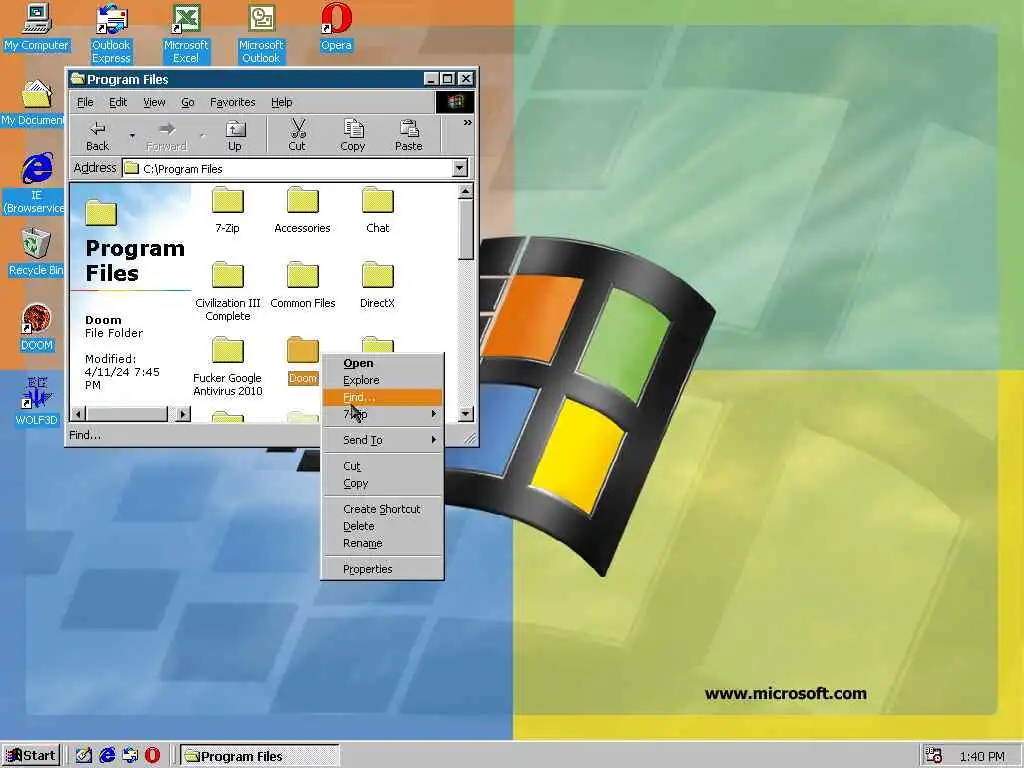
Task: Select the DOOM desktop shortcut
Action: click(37, 328)
